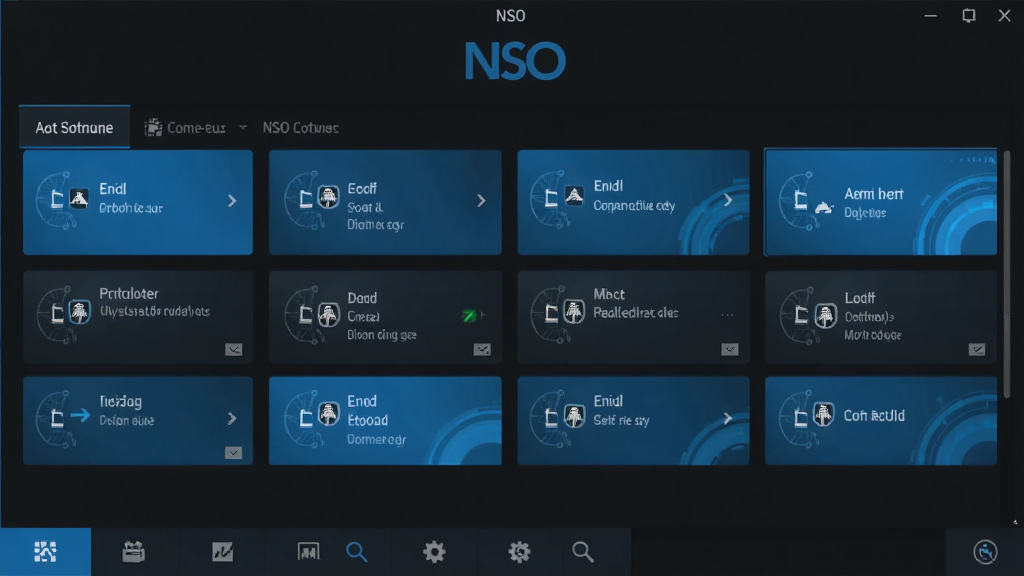Click the Enod Etooad card badge icon
The image size is (1024, 576).
328,413
